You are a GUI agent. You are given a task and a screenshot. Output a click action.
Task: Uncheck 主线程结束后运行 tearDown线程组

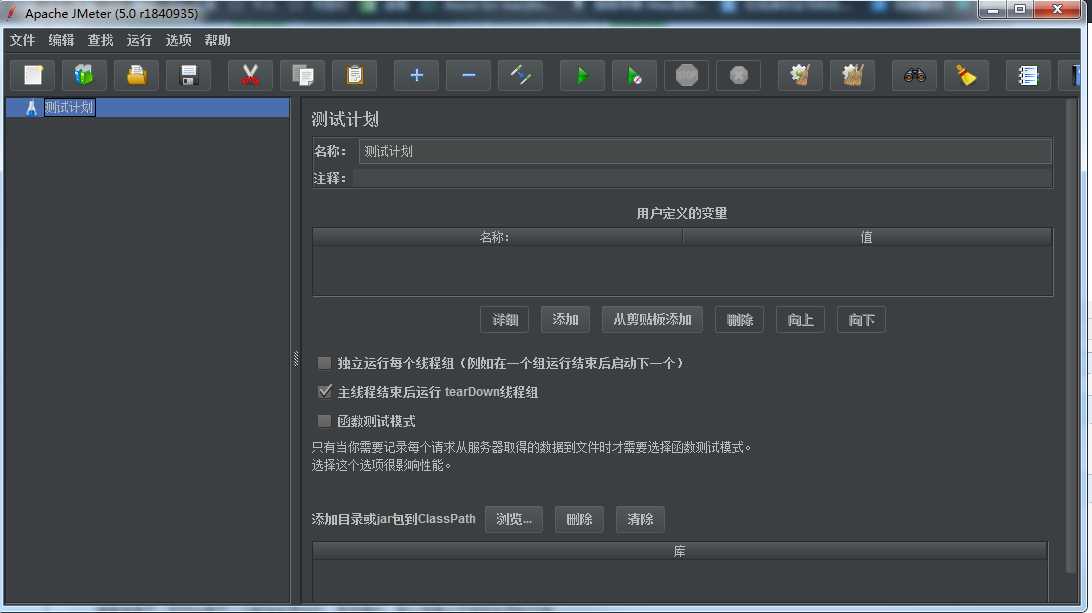click(324, 391)
